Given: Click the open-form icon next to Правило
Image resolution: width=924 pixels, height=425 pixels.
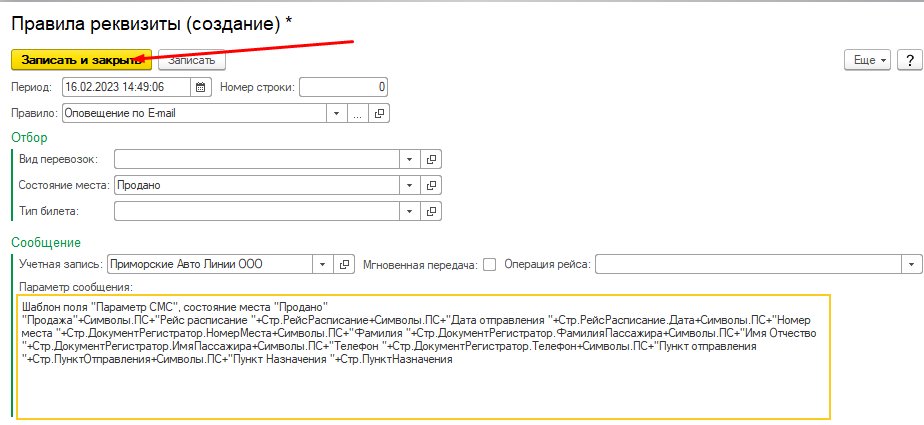Looking at the screenshot, I should [380, 113].
